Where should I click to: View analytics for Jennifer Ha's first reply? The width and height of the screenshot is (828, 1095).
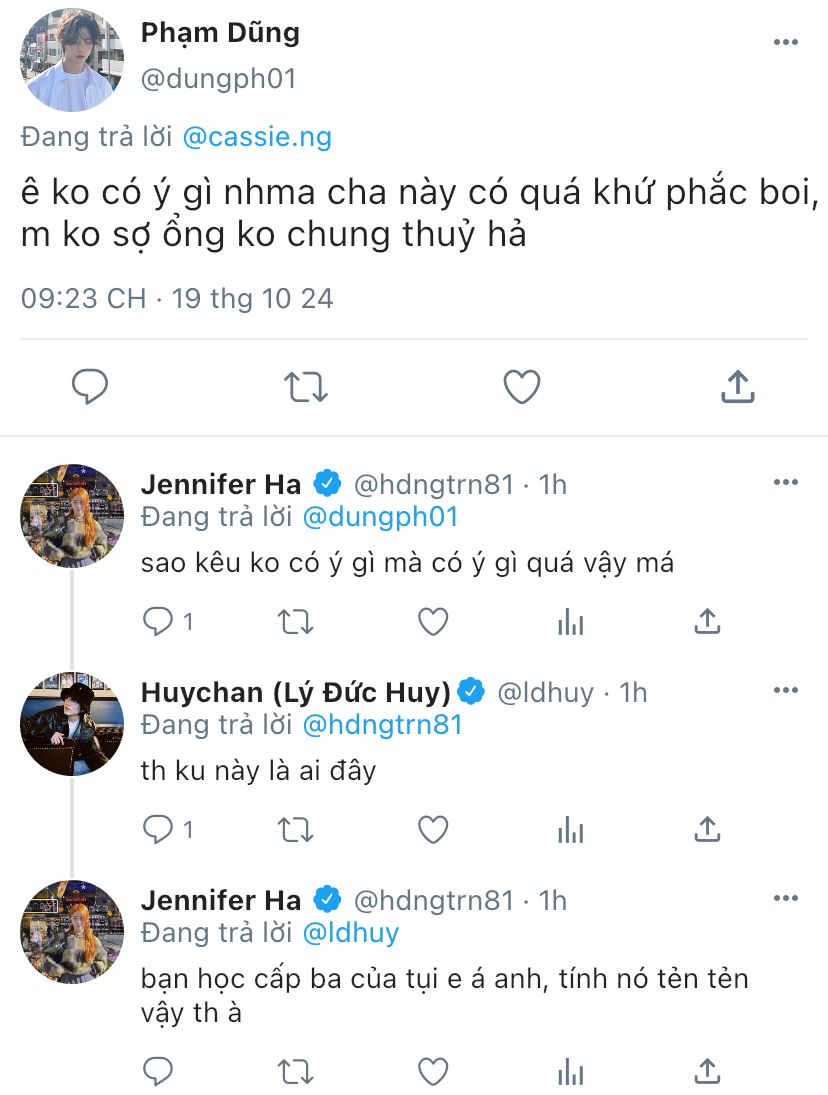coord(570,622)
